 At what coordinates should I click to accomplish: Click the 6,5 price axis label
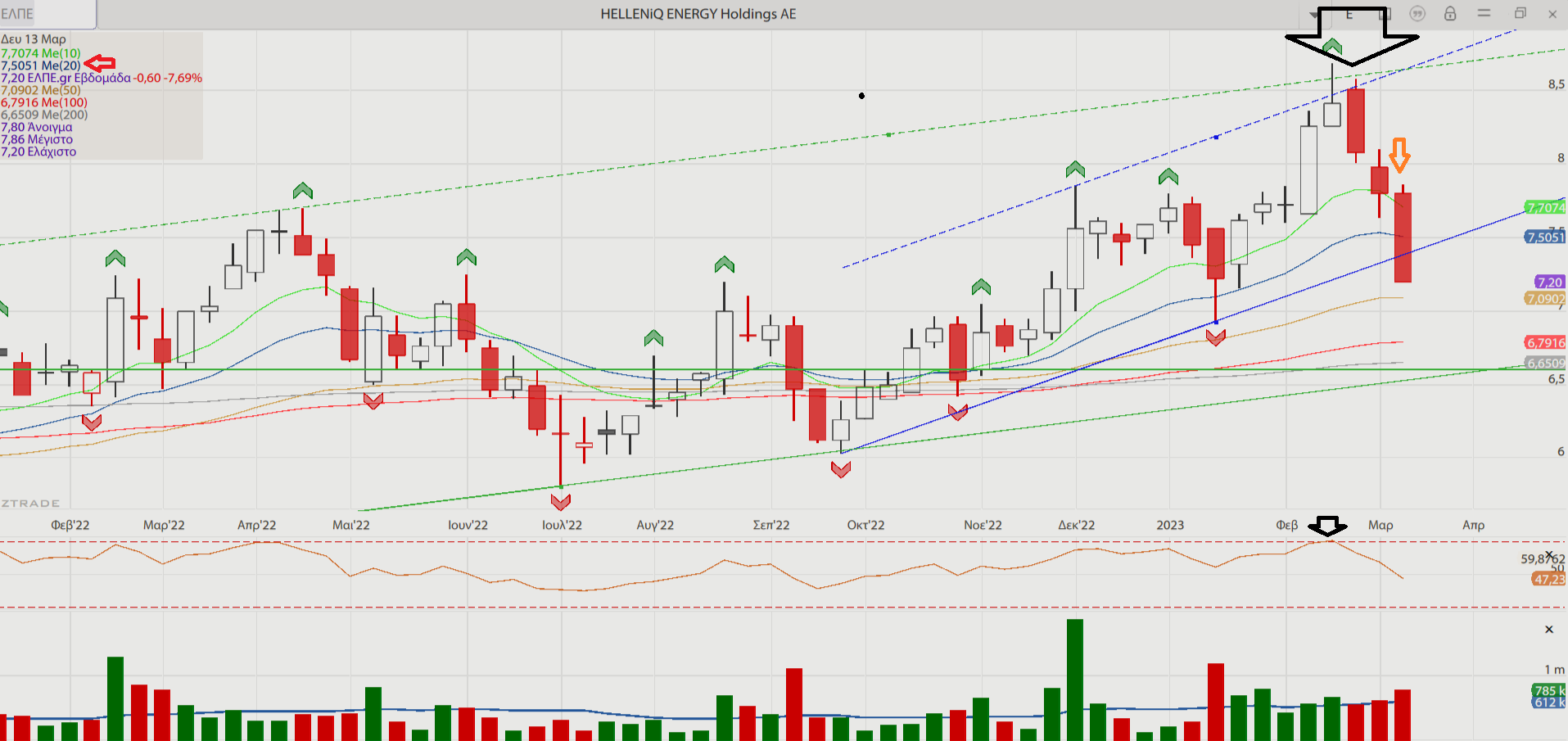(x=1556, y=379)
